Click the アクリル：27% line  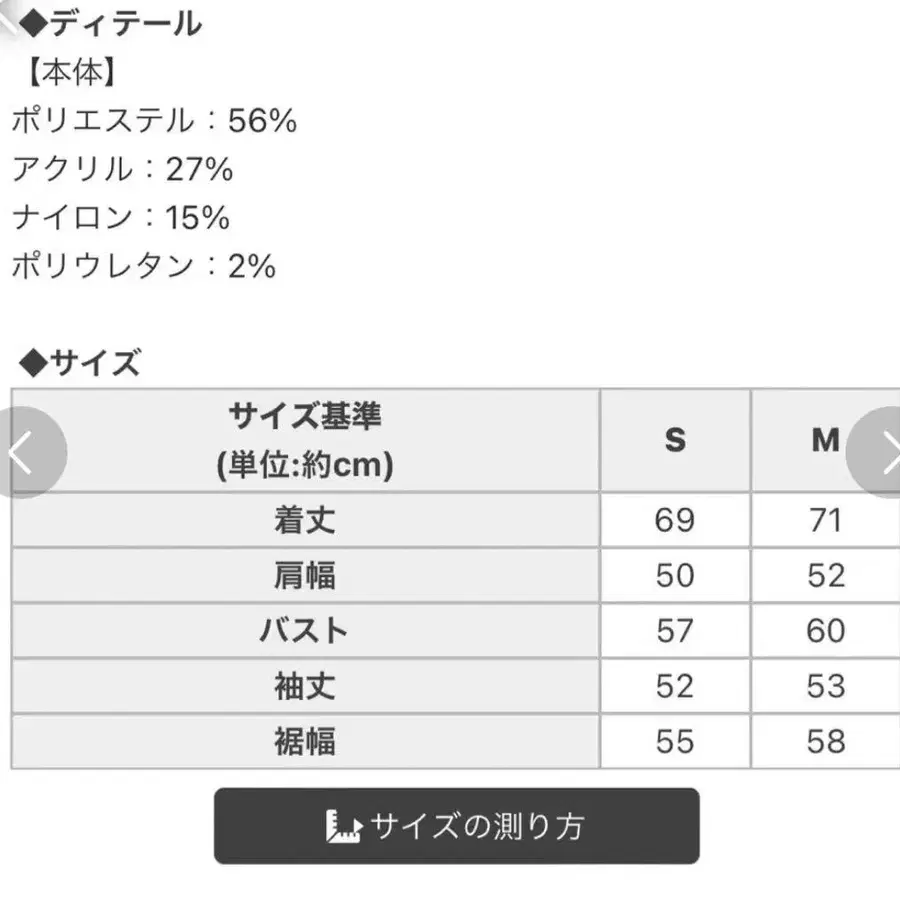tap(123, 169)
